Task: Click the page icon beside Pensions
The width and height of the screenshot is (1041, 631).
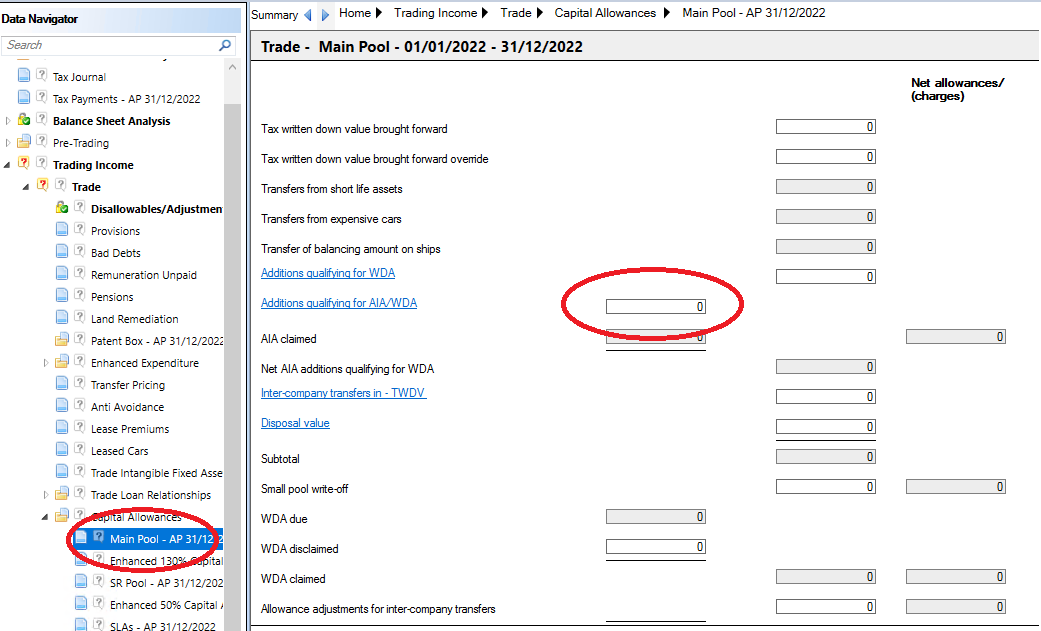Action: coord(62,296)
